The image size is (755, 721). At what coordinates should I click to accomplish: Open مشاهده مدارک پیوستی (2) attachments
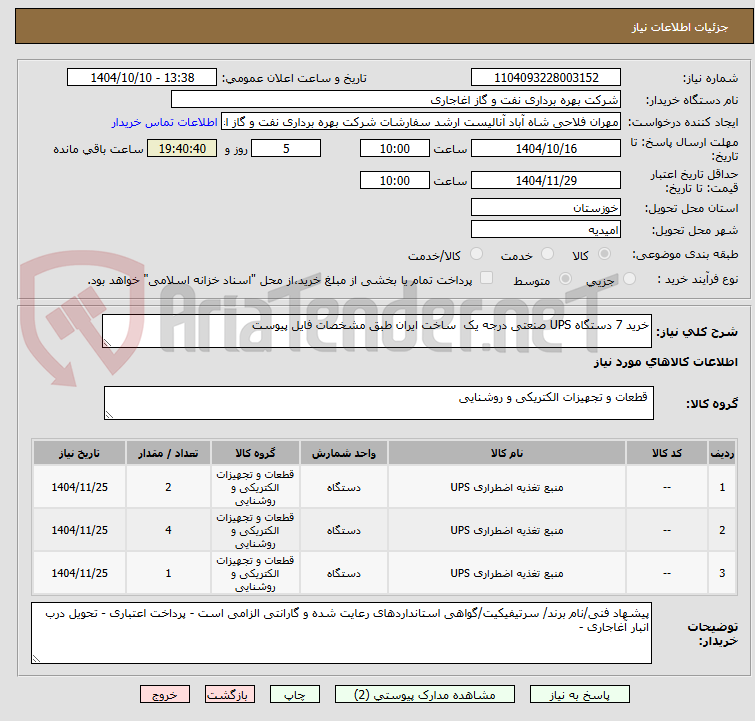(425, 695)
